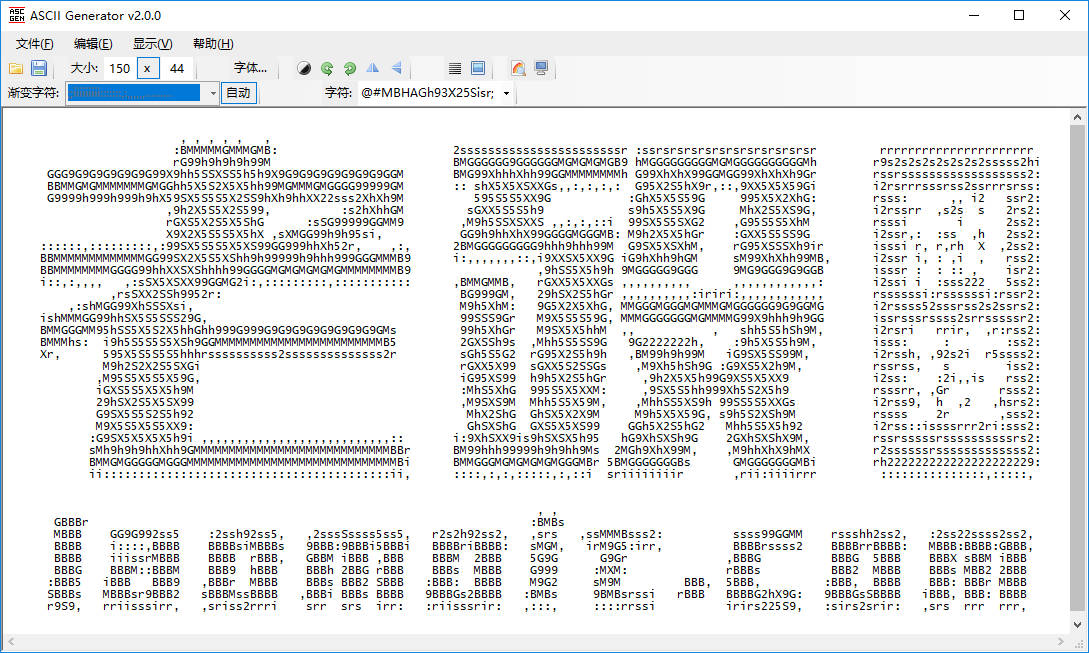
Task: Flip image horizontally using the blue triangles icon
Action: tap(373, 68)
